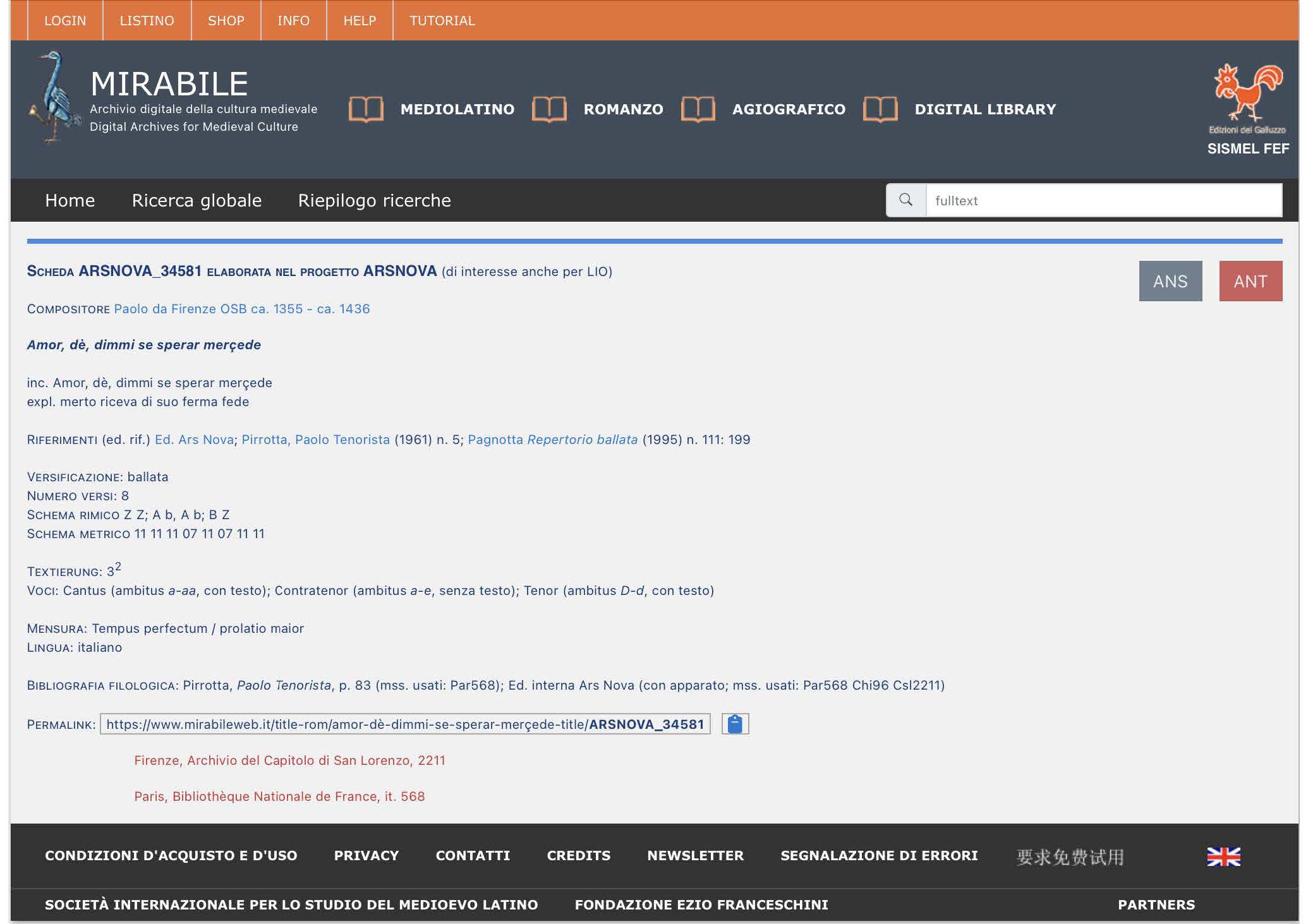Click the Segnalazione di errori footer link
Viewport: 1308px width, 924px height.
pyautogui.click(x=878, y=856)
